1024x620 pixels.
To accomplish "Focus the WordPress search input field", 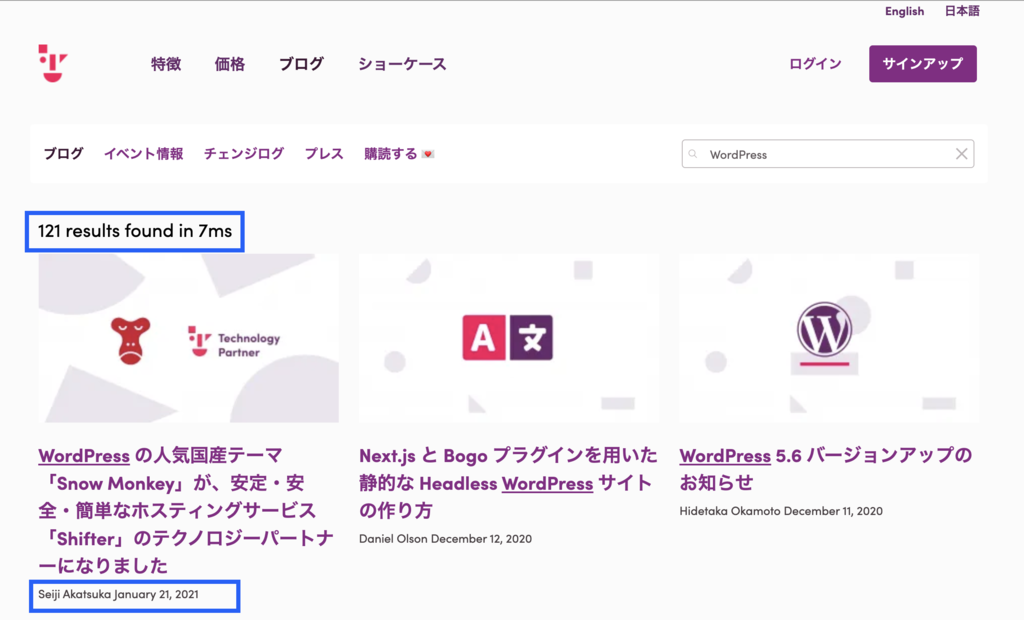I will pyautogui.click(x=828, y=154).
